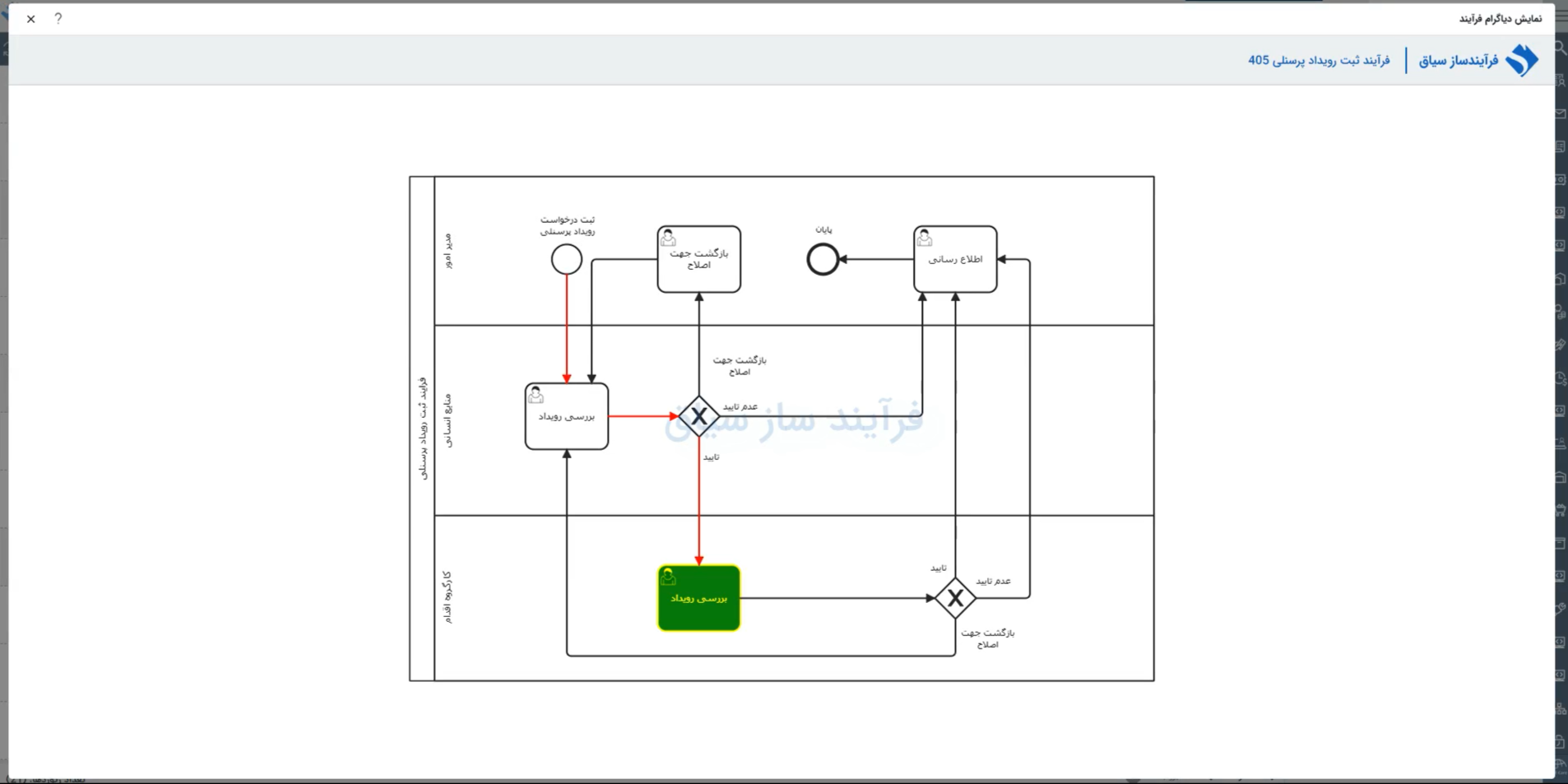Click the منابع انسانی lane label
This screenshot has width=1568, height=784.
(448, 420)
